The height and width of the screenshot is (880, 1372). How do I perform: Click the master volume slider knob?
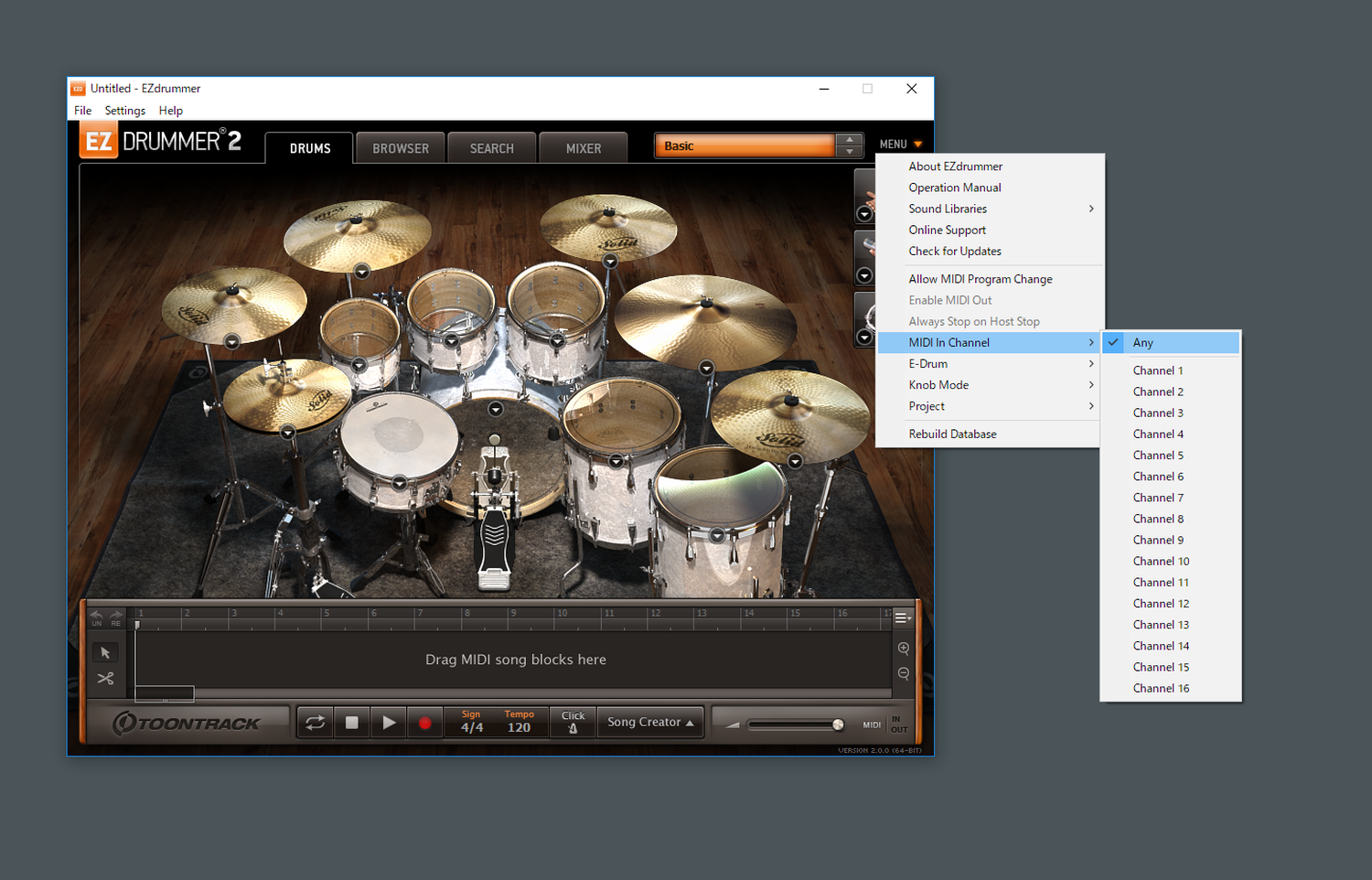click(838, 724)
